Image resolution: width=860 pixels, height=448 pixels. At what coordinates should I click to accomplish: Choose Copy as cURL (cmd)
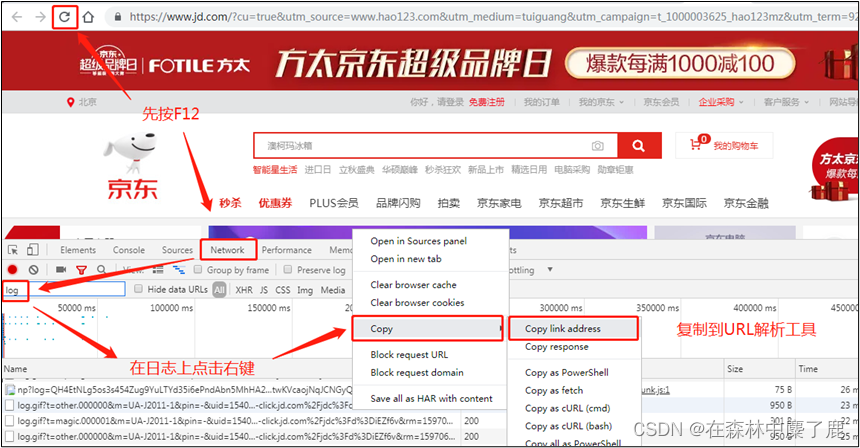(x=567, y=408)
